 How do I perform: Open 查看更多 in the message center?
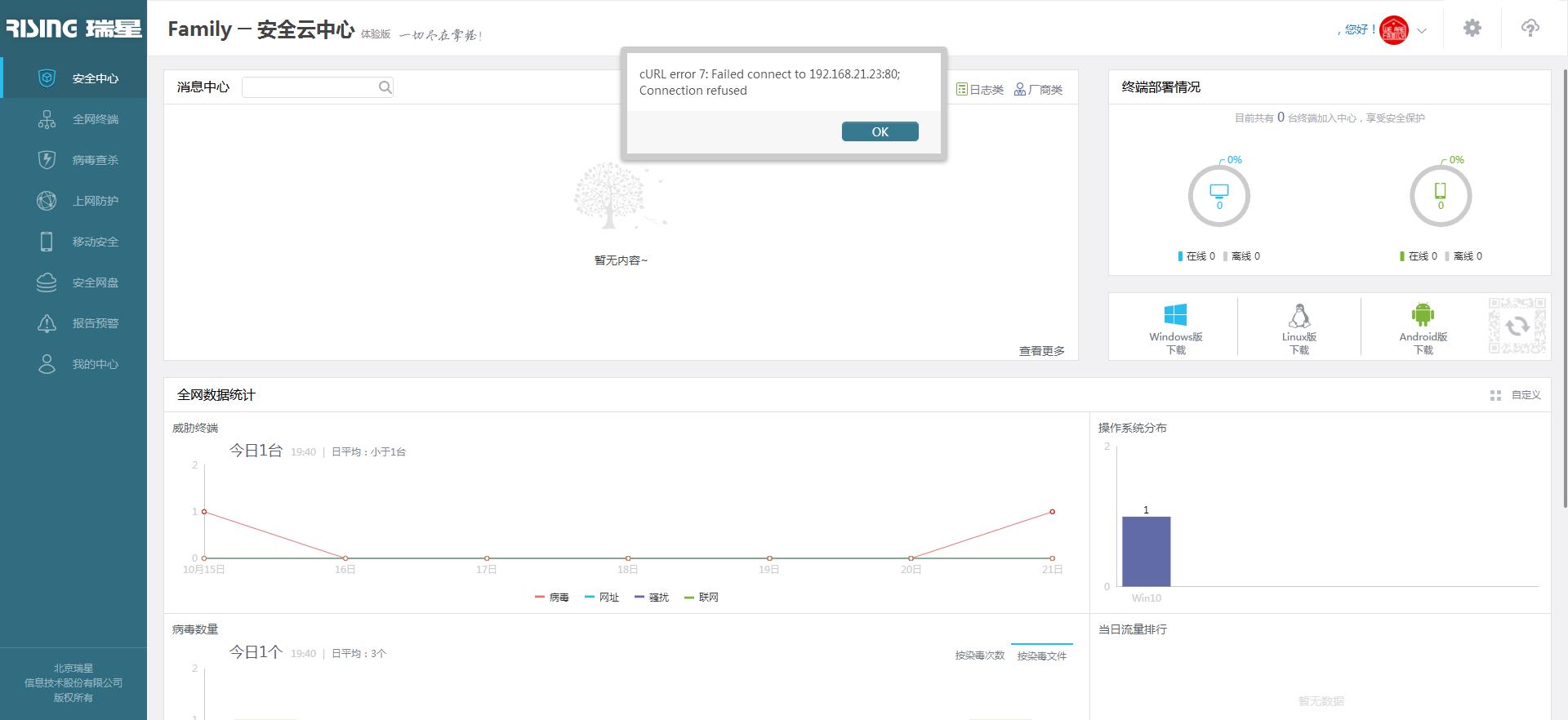[x=1041, y=351]
